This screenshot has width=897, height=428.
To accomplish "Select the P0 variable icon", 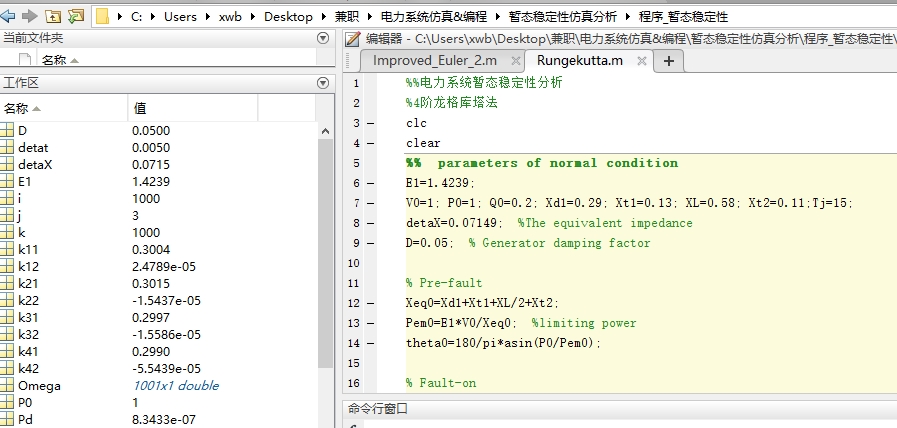I will point(6,402).
